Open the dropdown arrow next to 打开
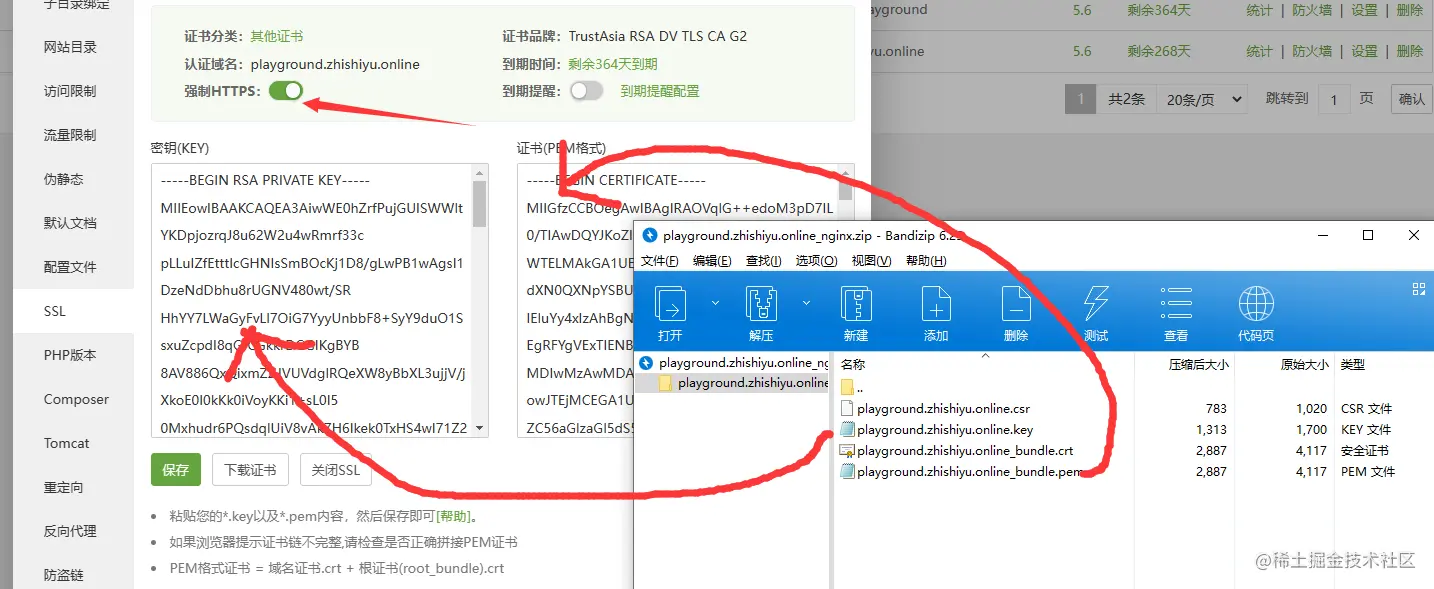 (x=715, y=302)
